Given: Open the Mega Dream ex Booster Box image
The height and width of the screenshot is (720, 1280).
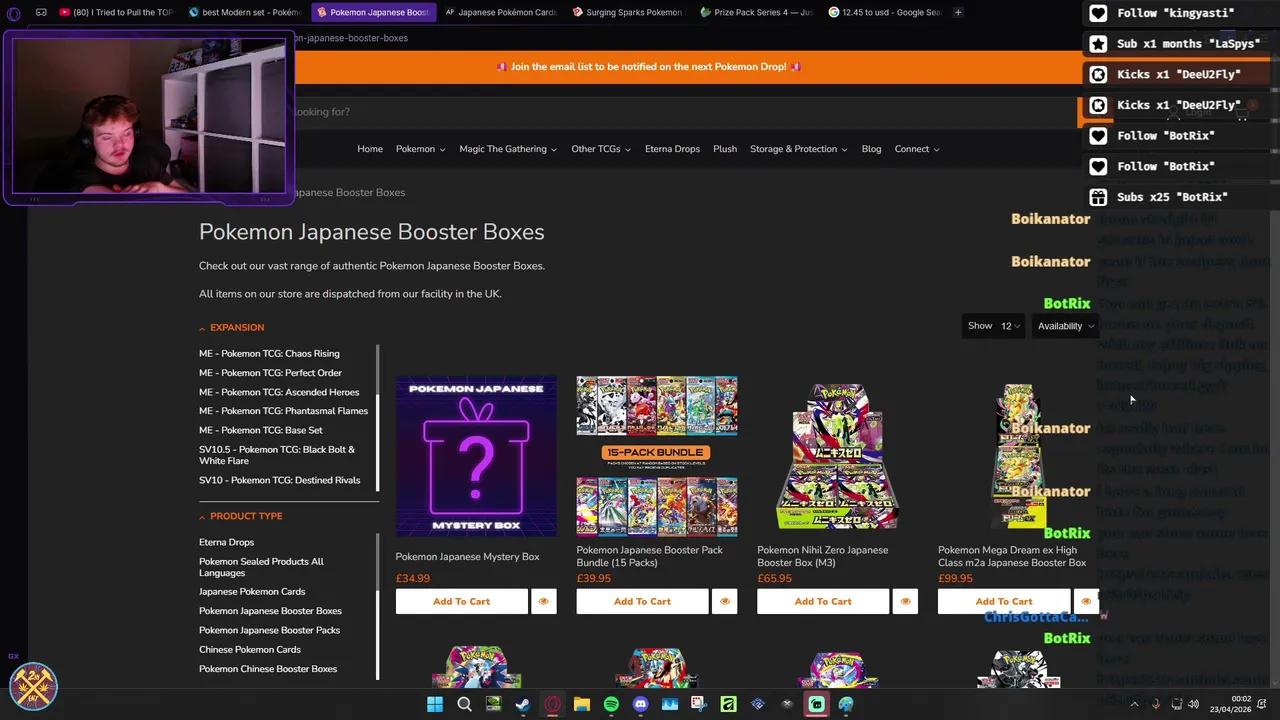Looking at the screenshot, I should 1019,456.
